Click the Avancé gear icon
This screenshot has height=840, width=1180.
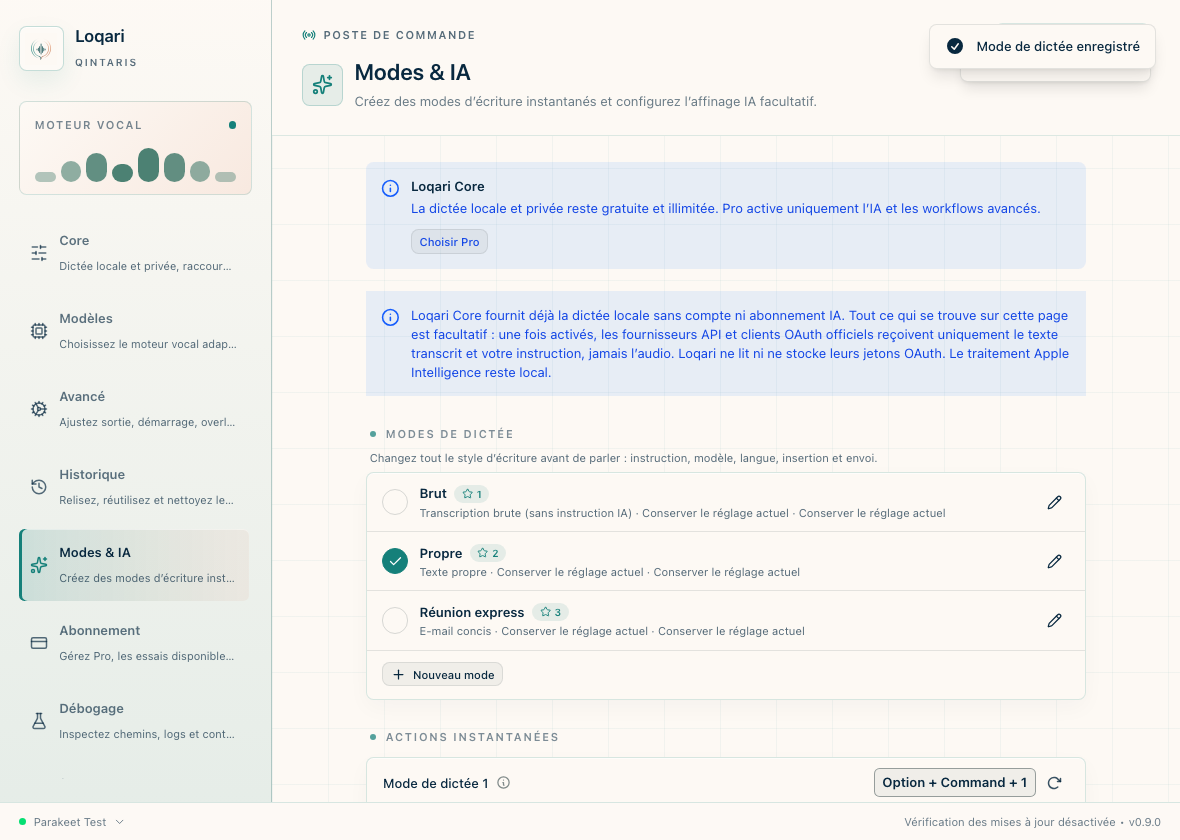39,409
